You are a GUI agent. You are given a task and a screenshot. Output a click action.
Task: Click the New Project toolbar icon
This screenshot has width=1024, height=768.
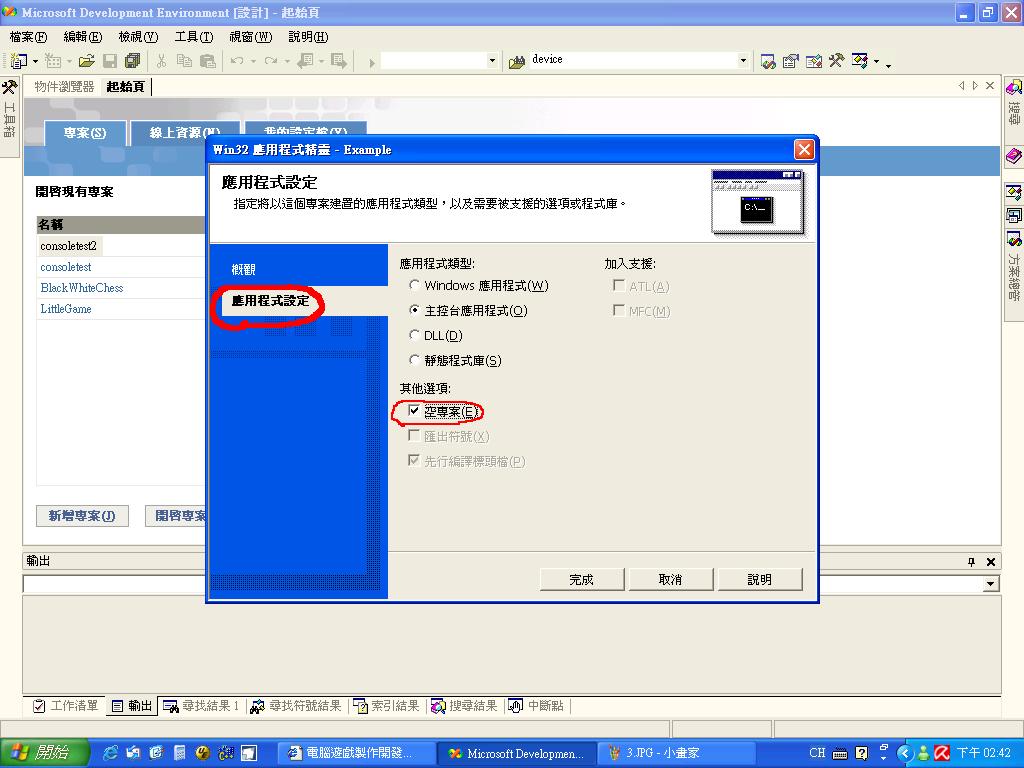pyautogui.click(x=18, y=61)
